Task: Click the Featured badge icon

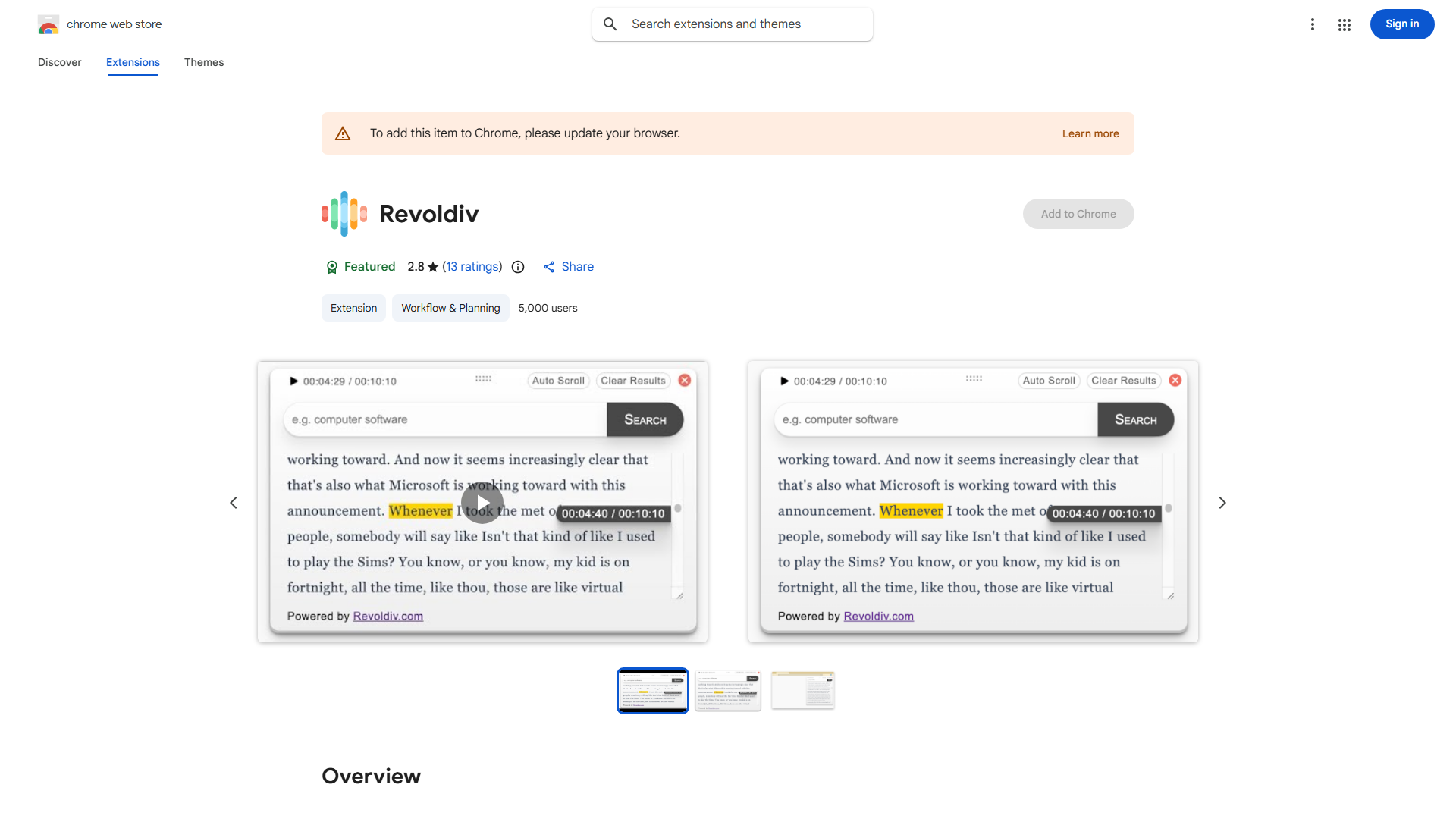Action: pos(332,267)
